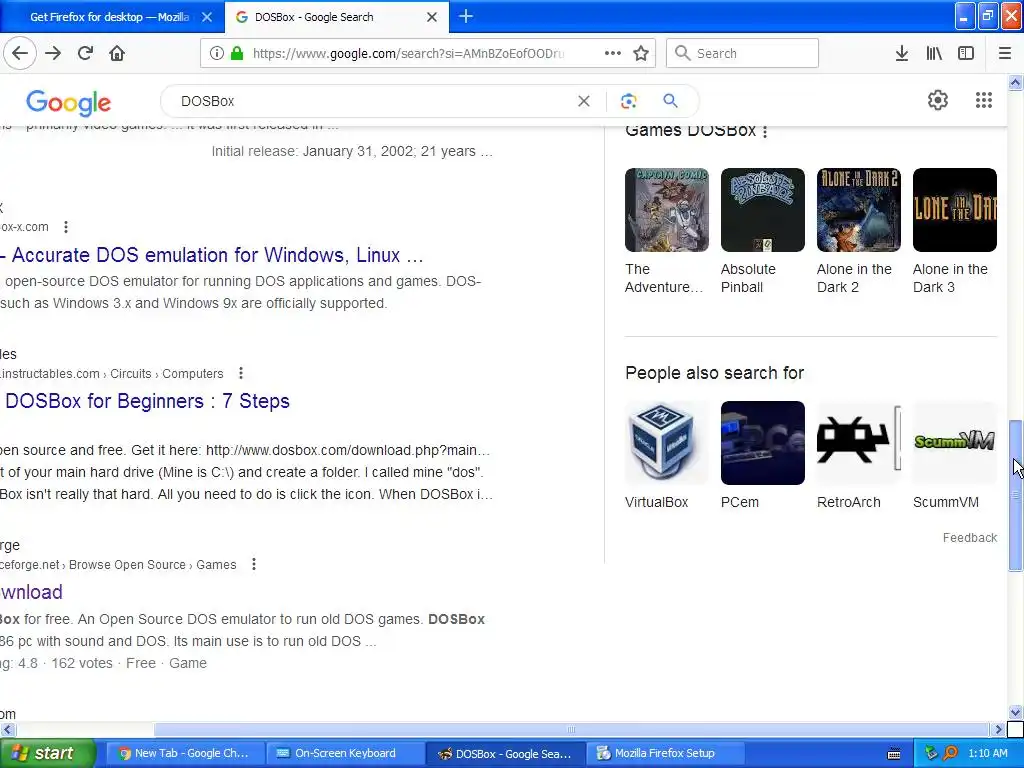Screen dimensions: 1024x768
Task: Open the Firefox hamburger menu
Action: point(1005,54)
